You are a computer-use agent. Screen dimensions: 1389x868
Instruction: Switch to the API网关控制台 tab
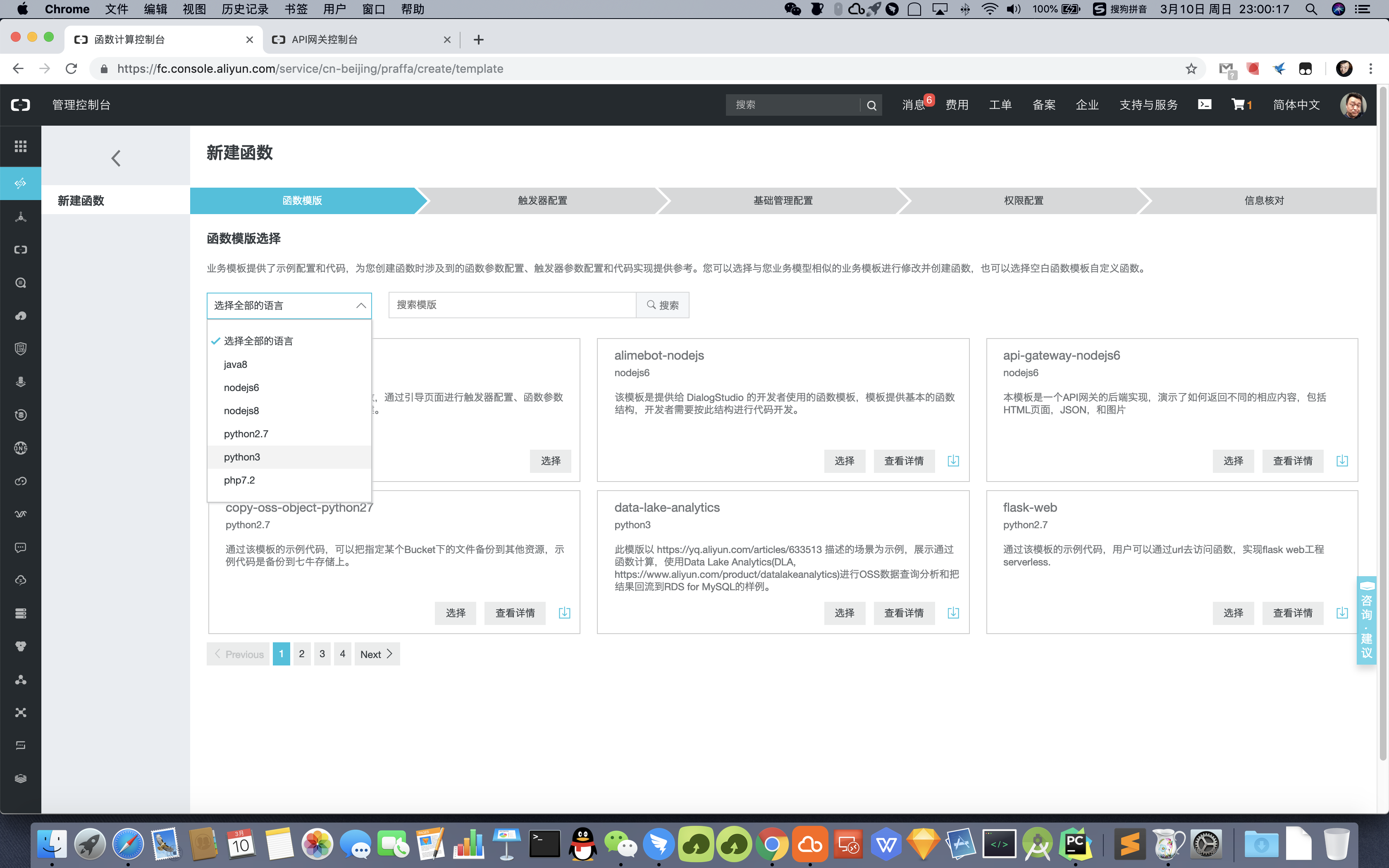pos(361,40)
